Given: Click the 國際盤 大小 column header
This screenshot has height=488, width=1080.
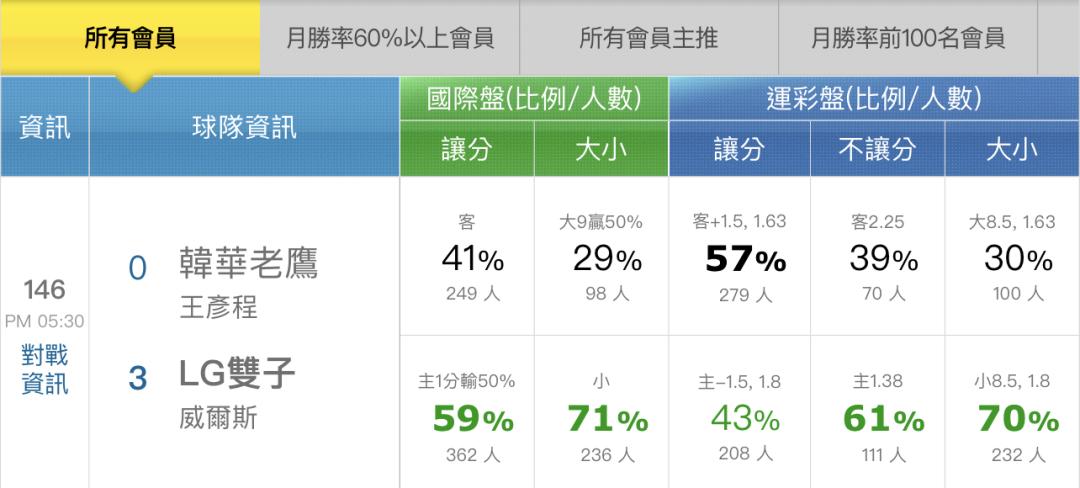Looking at the screenshot, I should 601,151.
